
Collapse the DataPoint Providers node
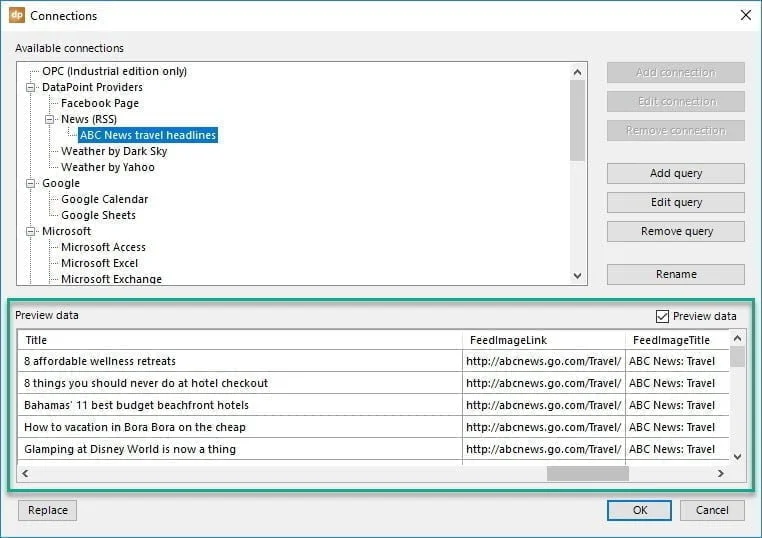coord(31,87)
